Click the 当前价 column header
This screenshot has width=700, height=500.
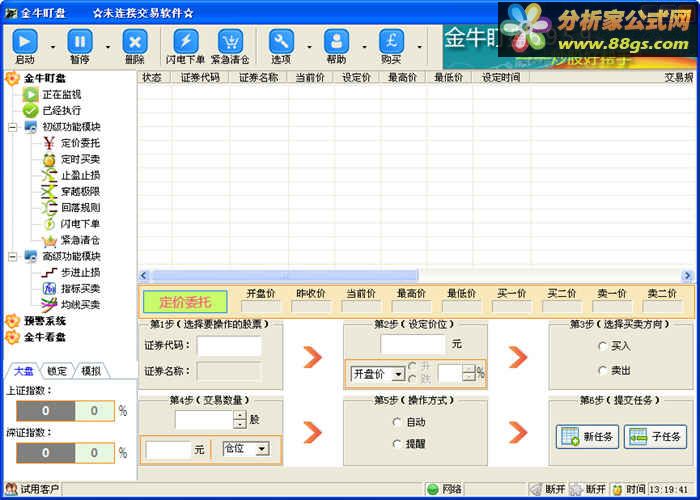point(310,77)
